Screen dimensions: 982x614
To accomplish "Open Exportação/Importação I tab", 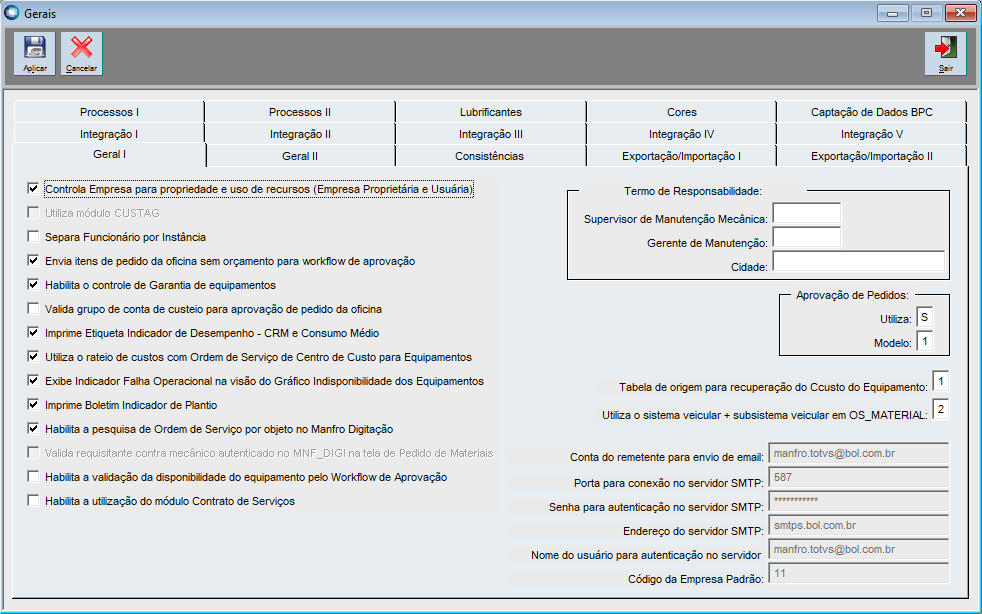I will (x=681, y=156).
